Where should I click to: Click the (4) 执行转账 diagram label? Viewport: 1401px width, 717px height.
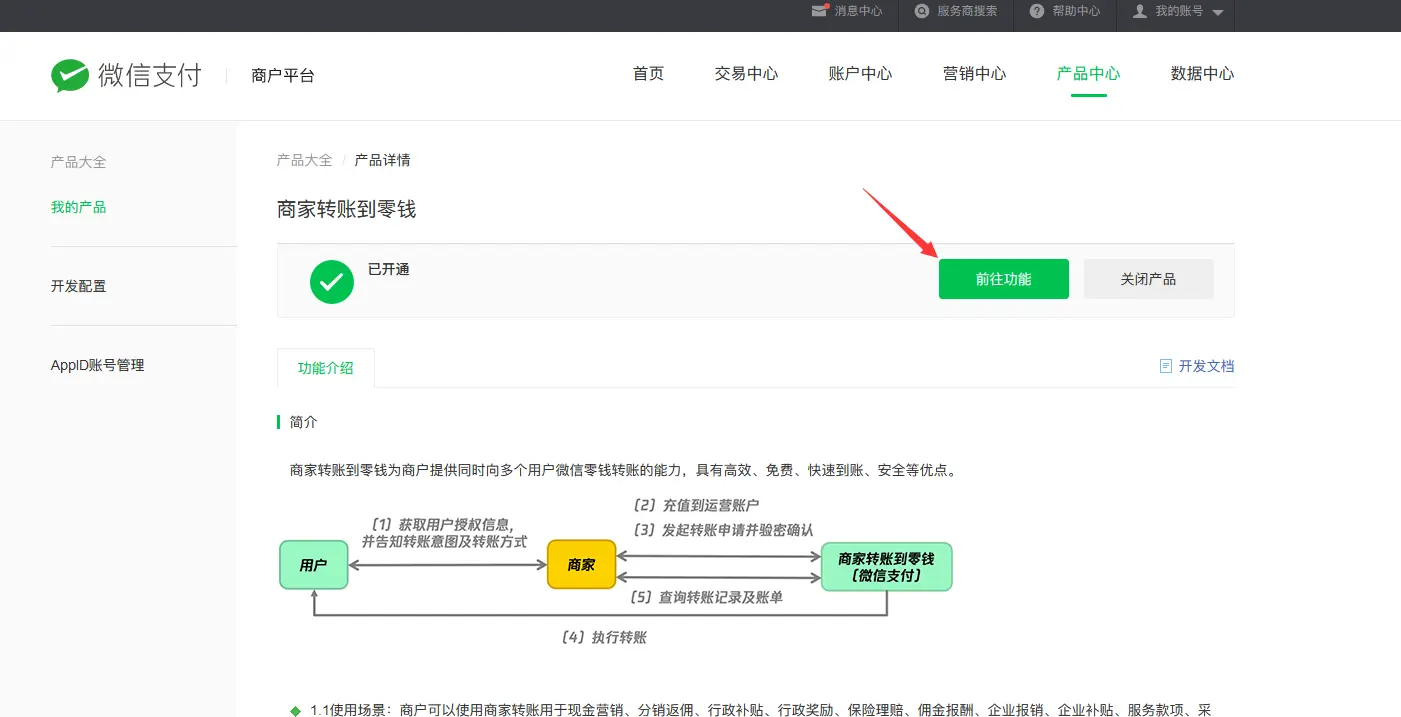pos(603,637)
